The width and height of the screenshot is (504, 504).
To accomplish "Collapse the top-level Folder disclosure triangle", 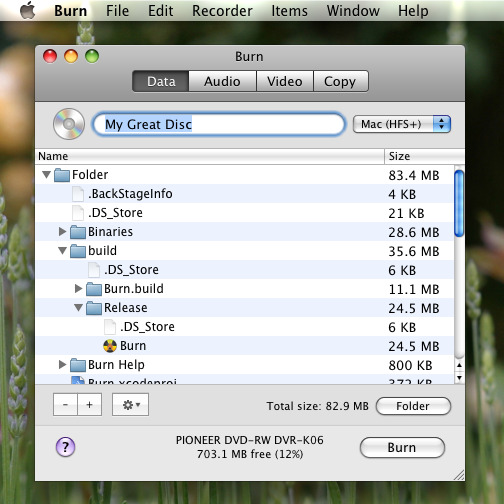I will [x=47, y=174].
